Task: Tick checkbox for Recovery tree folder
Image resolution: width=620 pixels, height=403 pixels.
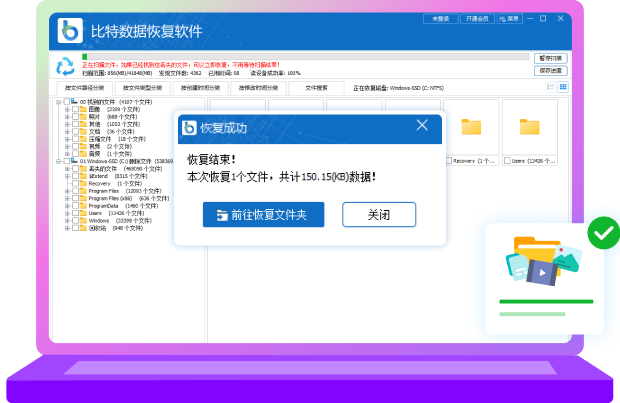Action: coord(75,184)
